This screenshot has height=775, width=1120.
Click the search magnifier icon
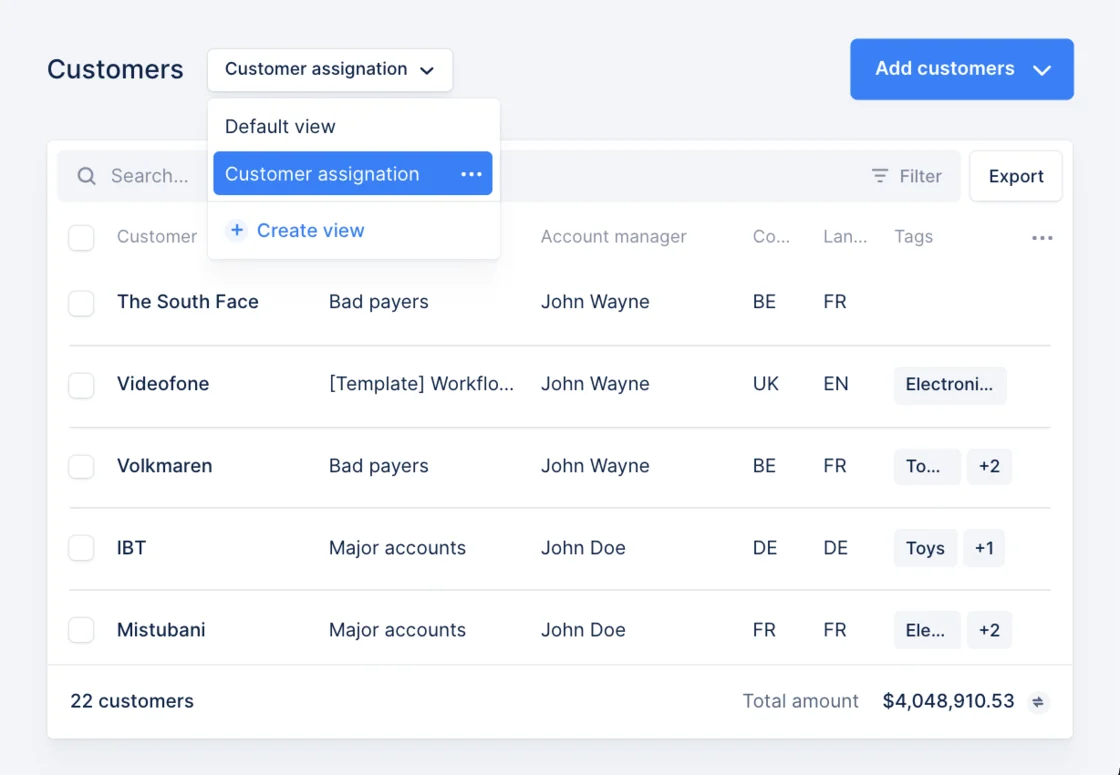tap(86, 176)
